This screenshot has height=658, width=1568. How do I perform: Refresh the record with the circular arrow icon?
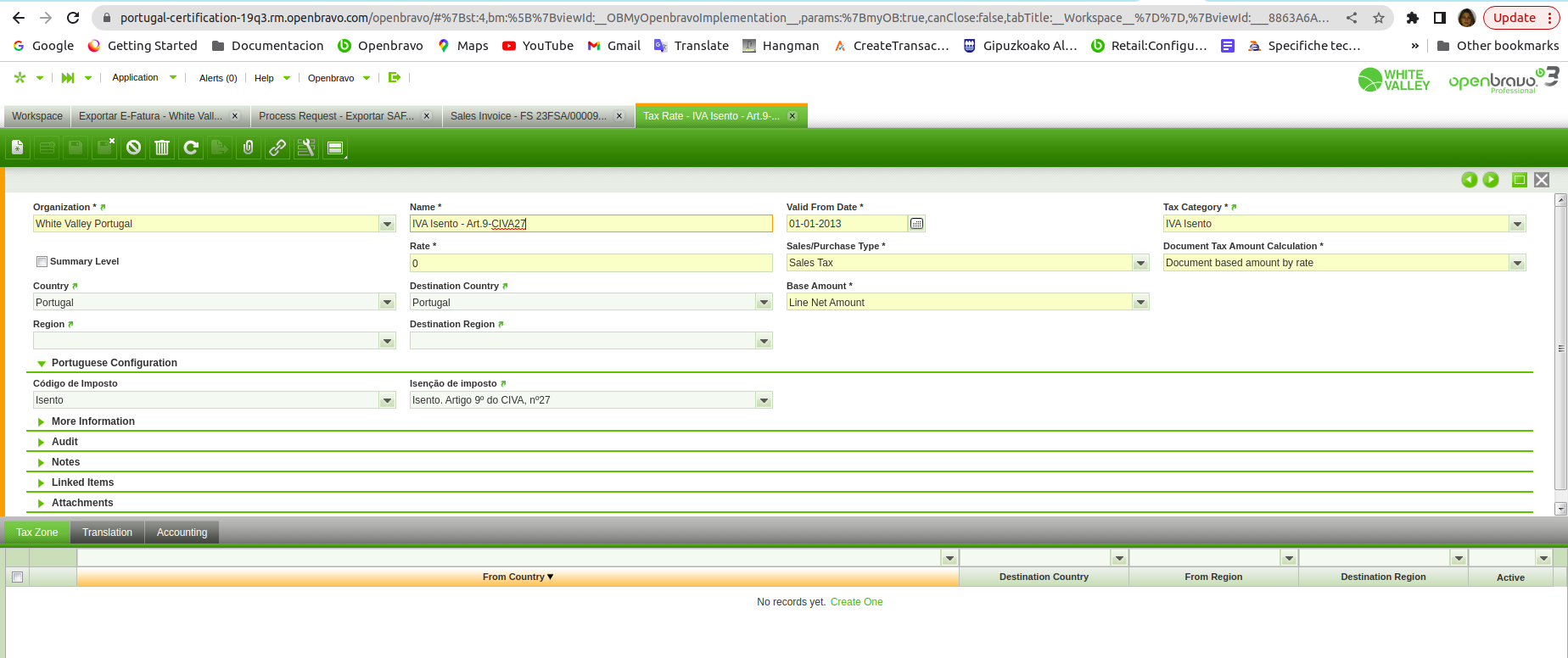191,148
